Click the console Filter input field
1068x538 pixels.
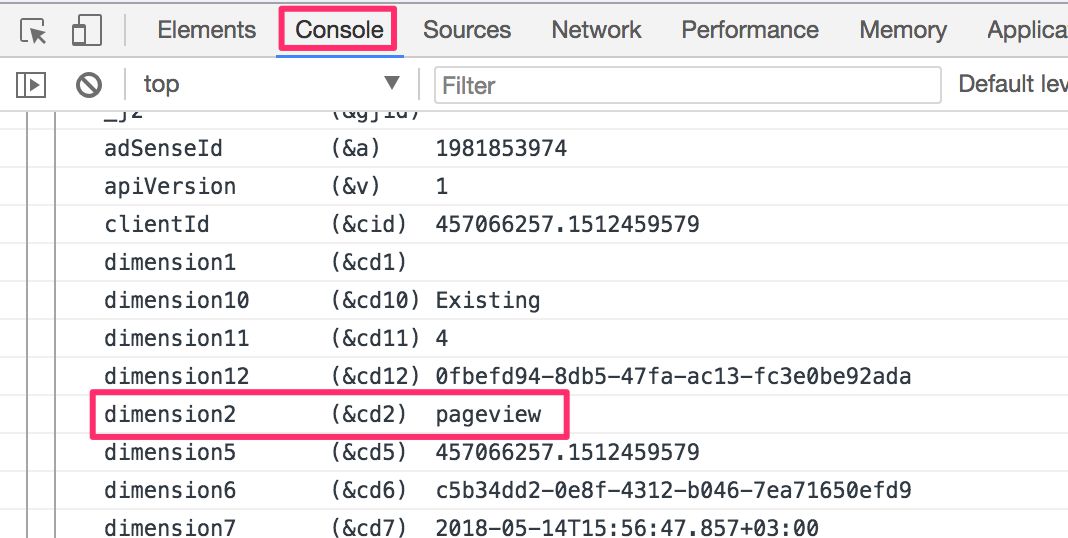point(688,85)
